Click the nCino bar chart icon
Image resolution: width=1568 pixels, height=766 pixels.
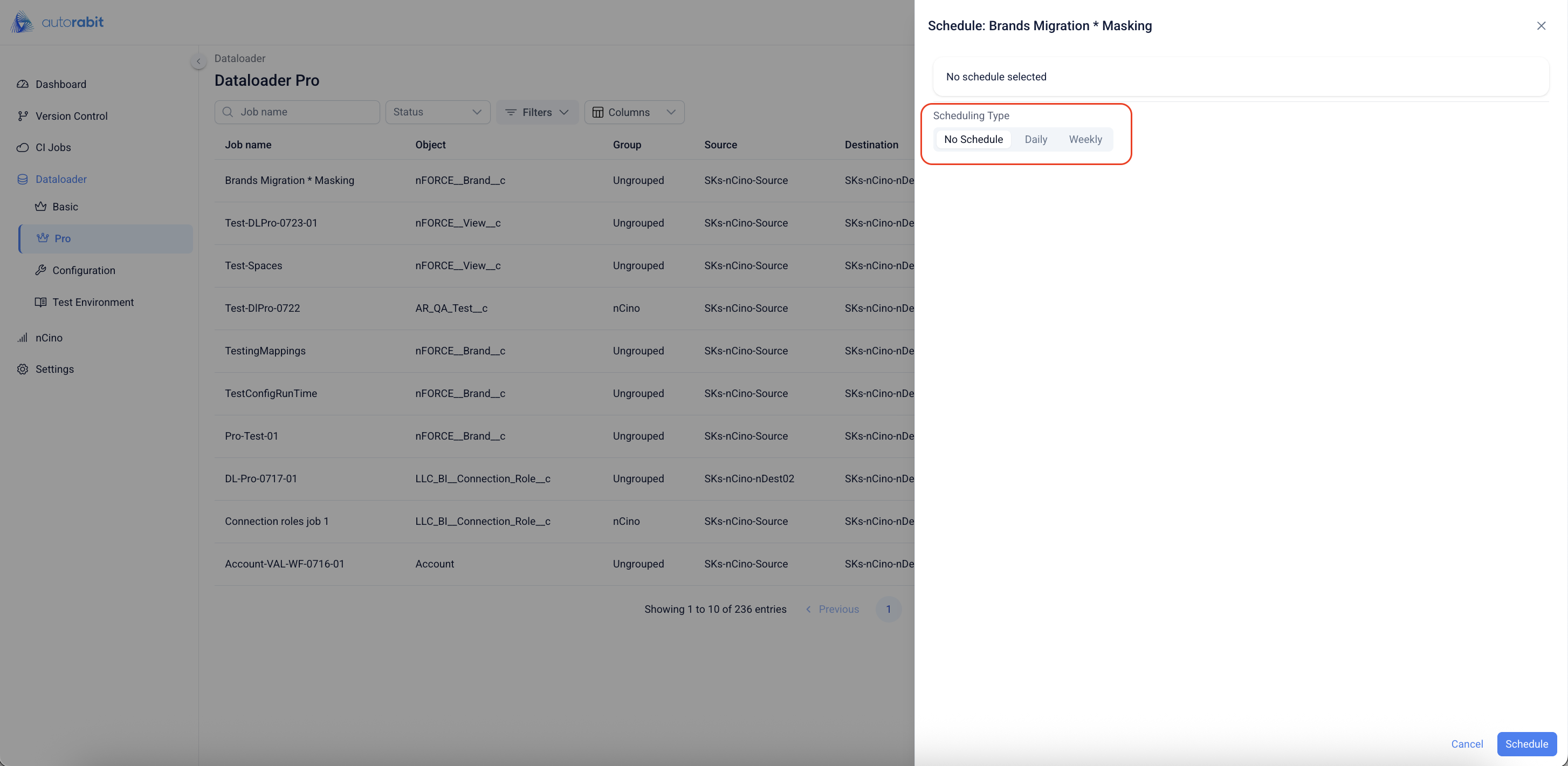pyautogui.click(x=23, y=337)
